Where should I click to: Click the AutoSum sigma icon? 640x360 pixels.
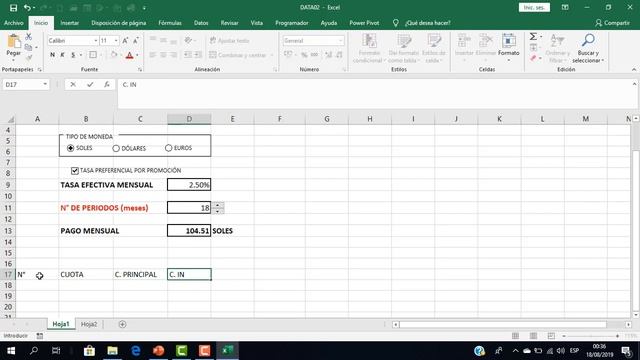[x=533, y=37]
